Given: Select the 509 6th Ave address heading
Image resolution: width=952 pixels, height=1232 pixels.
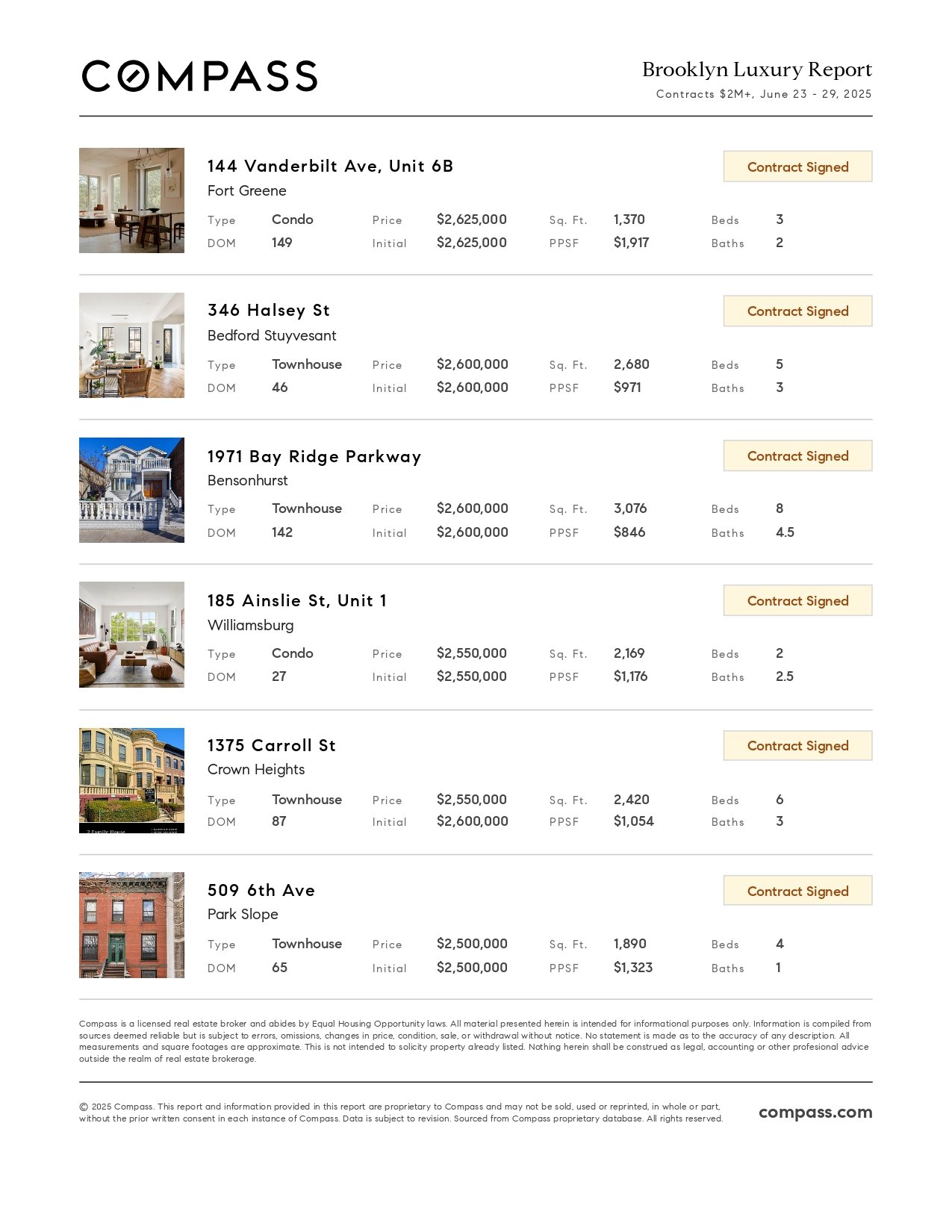Looking at the screenshot, I should (x=261, y=890).
